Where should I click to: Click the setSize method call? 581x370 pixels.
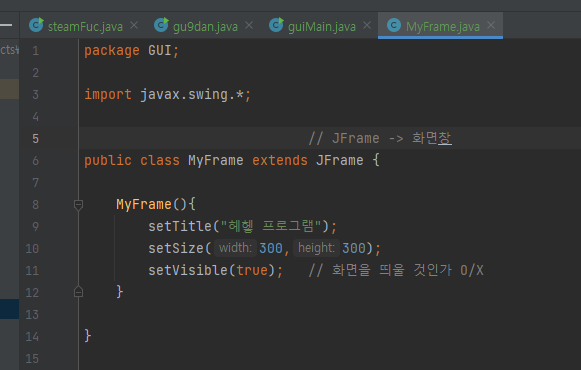point(176,248)
